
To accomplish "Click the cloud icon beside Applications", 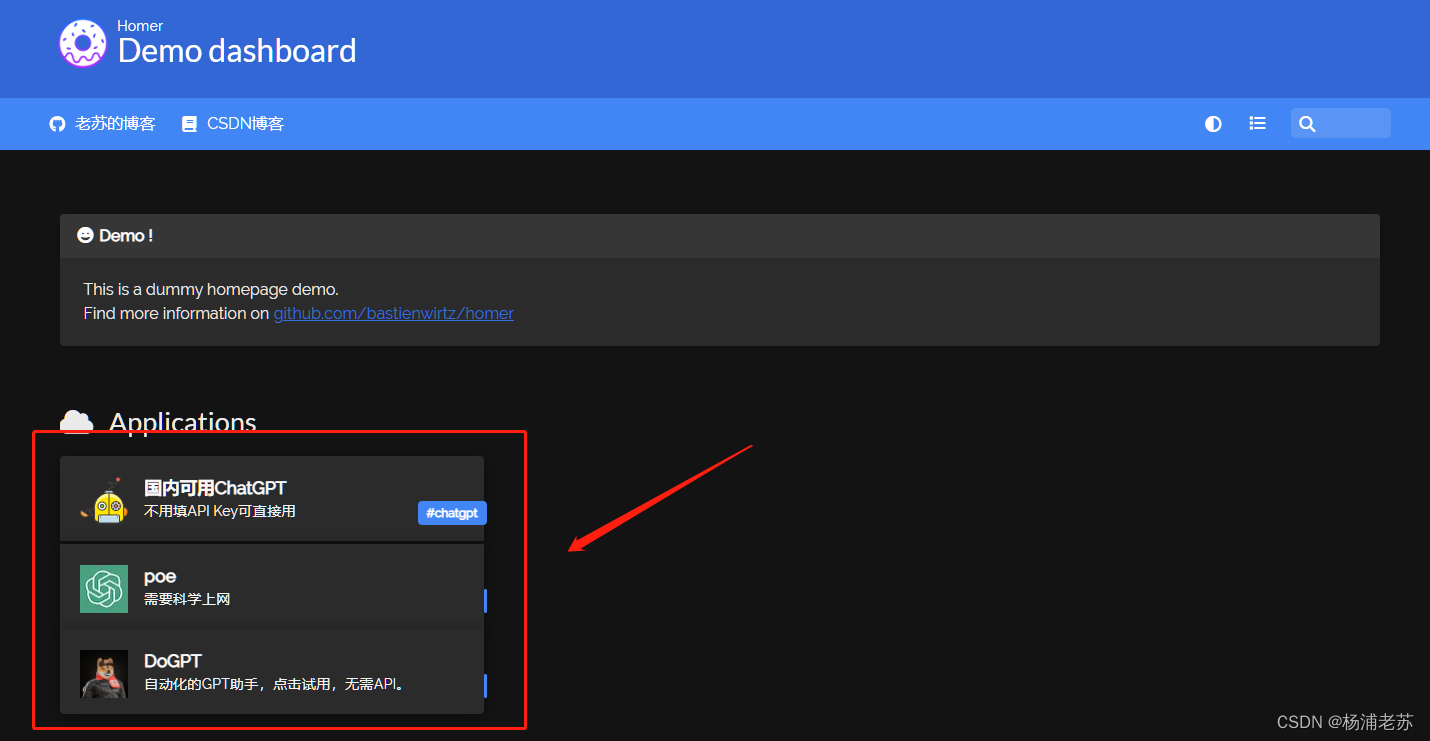I will pyautogui.click(x=77, y=423).
